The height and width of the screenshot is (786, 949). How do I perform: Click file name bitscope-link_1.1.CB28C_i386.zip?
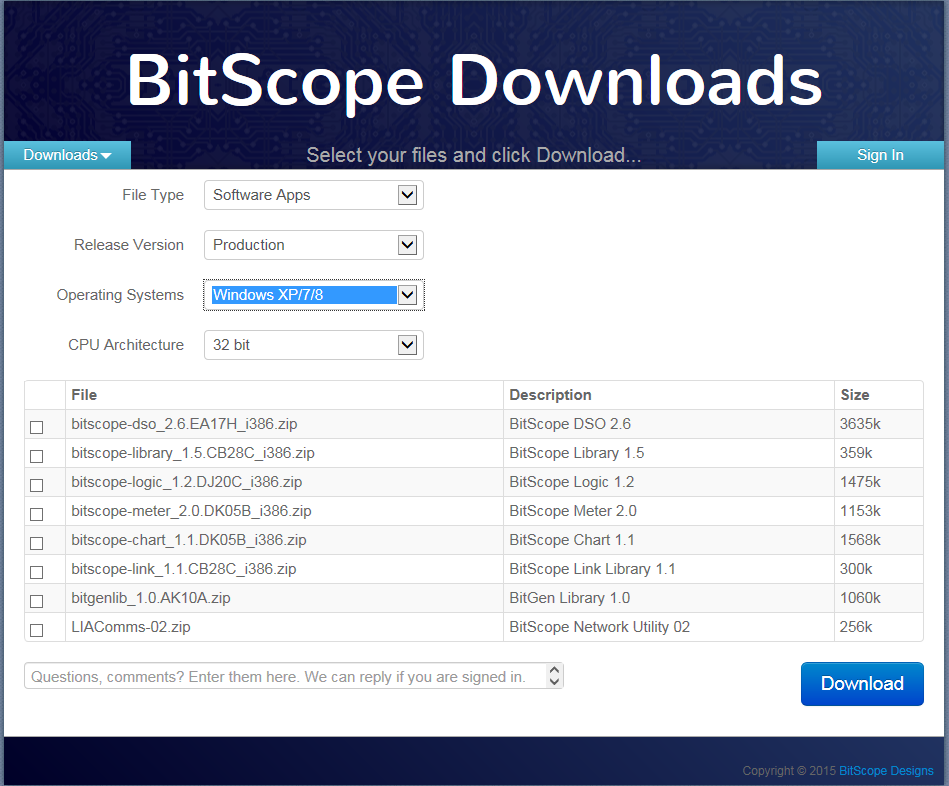coord(183,569)
